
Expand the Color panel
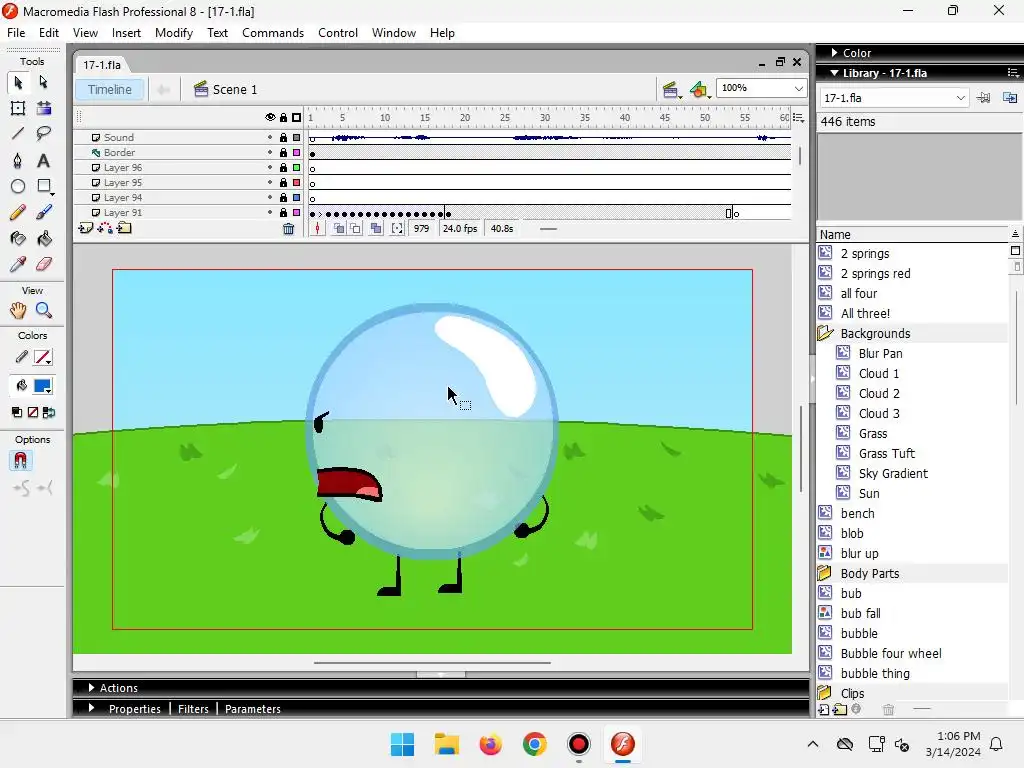835,52
